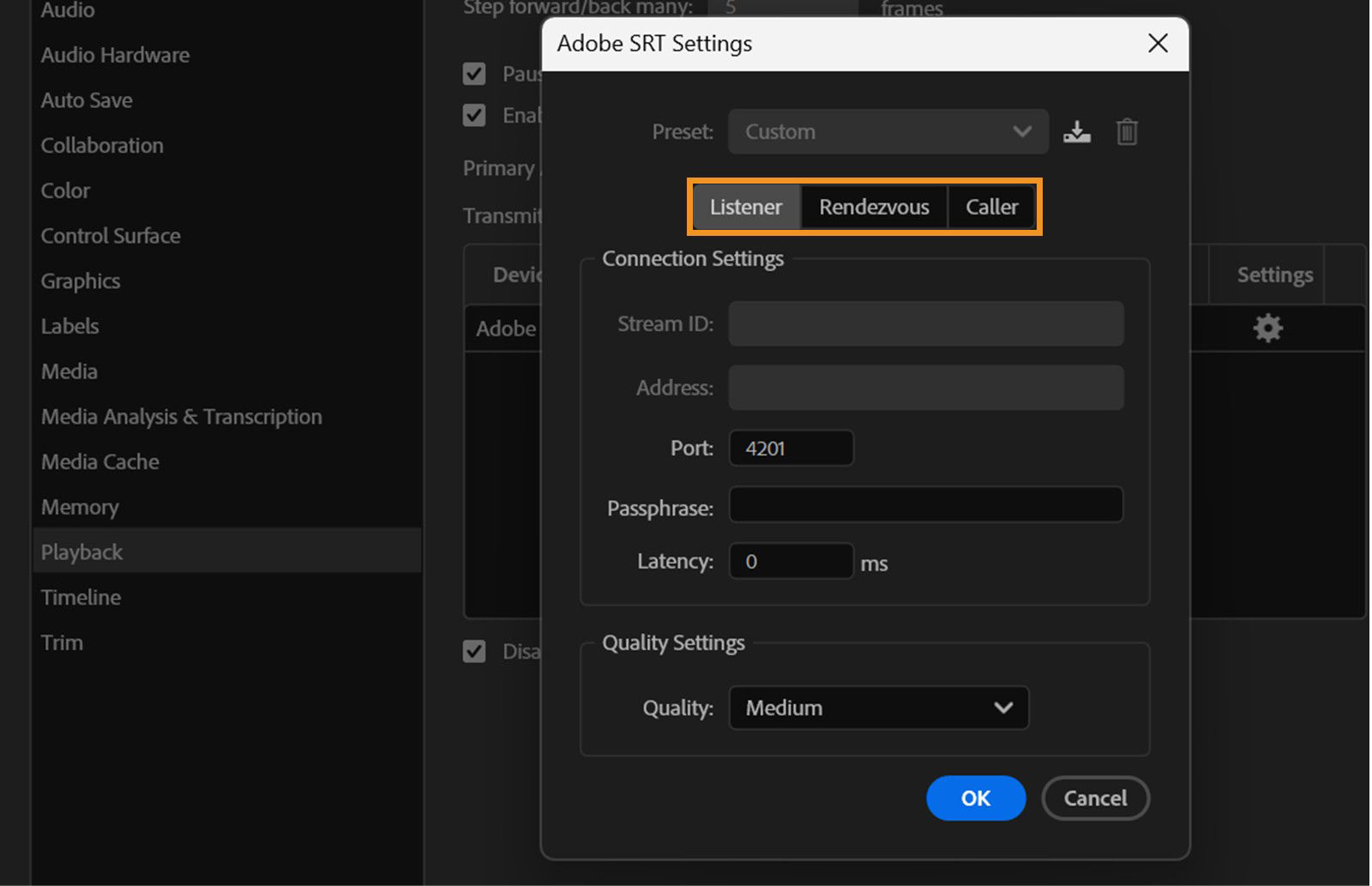1372x886 pixels.
Task: Select the Listener connection mode
Action: click(x=745, y=207)
